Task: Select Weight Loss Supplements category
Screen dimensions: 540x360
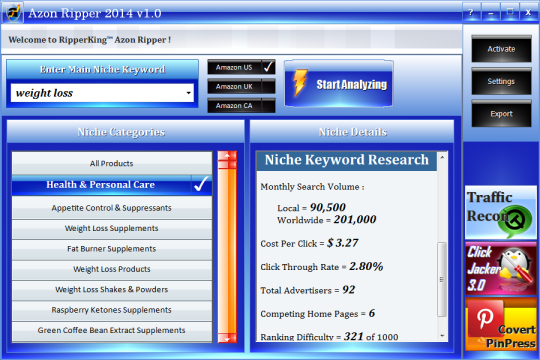Action: [112, 228]
